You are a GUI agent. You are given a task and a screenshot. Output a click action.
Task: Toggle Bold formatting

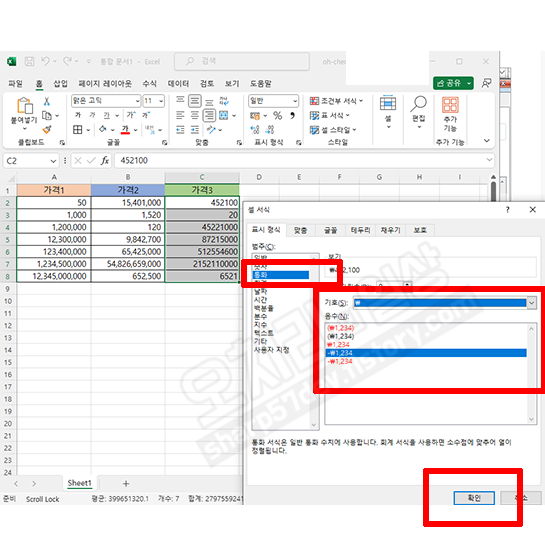pos(78,115)
